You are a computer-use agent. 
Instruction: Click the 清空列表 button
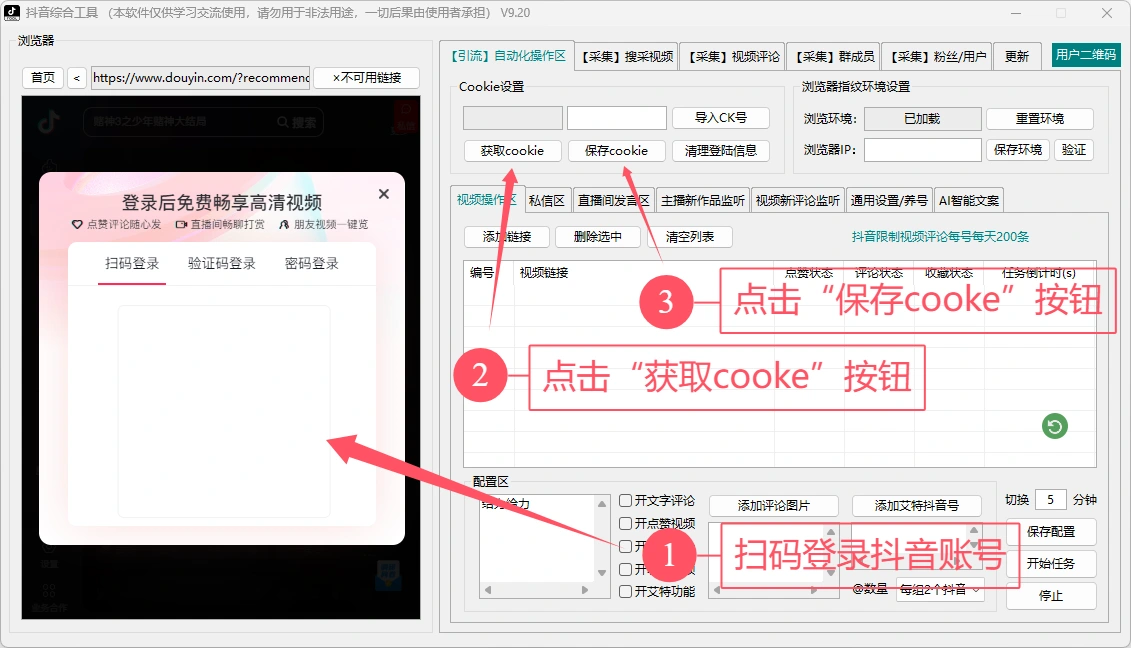click(x=690, y=237)
